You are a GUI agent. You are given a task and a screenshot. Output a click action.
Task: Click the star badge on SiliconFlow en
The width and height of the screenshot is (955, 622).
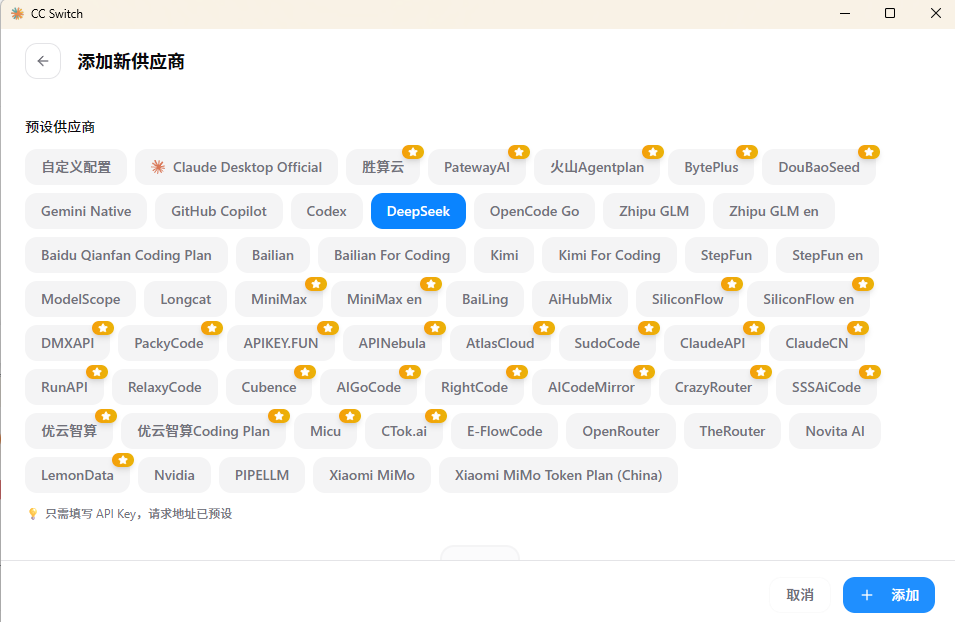tap(863, 284)
